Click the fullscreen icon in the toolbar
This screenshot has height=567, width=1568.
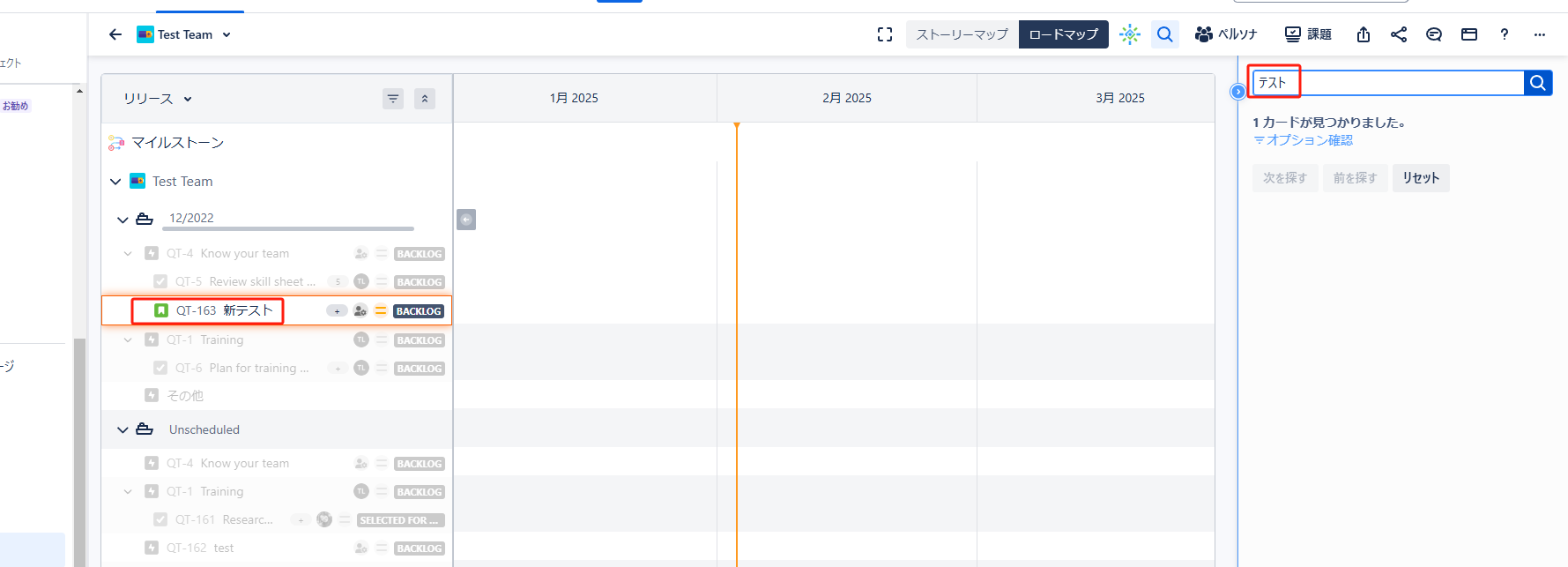[x=885, y=34]
